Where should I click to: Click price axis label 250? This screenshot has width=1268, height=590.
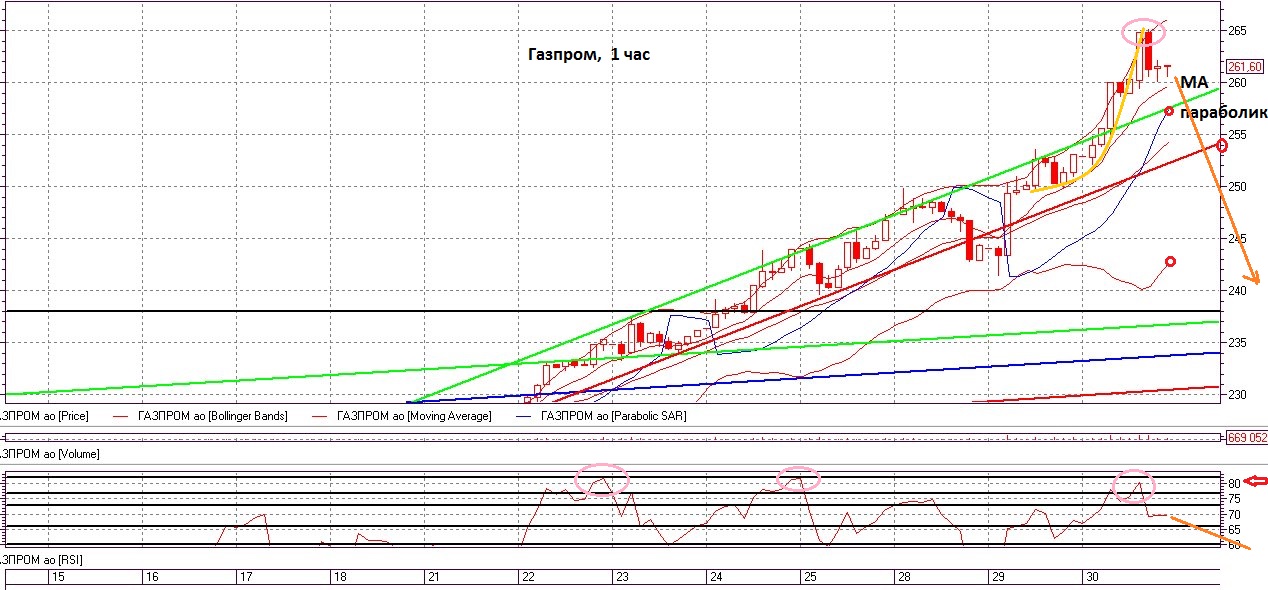pyautogui.click(x=1236, y=187)
